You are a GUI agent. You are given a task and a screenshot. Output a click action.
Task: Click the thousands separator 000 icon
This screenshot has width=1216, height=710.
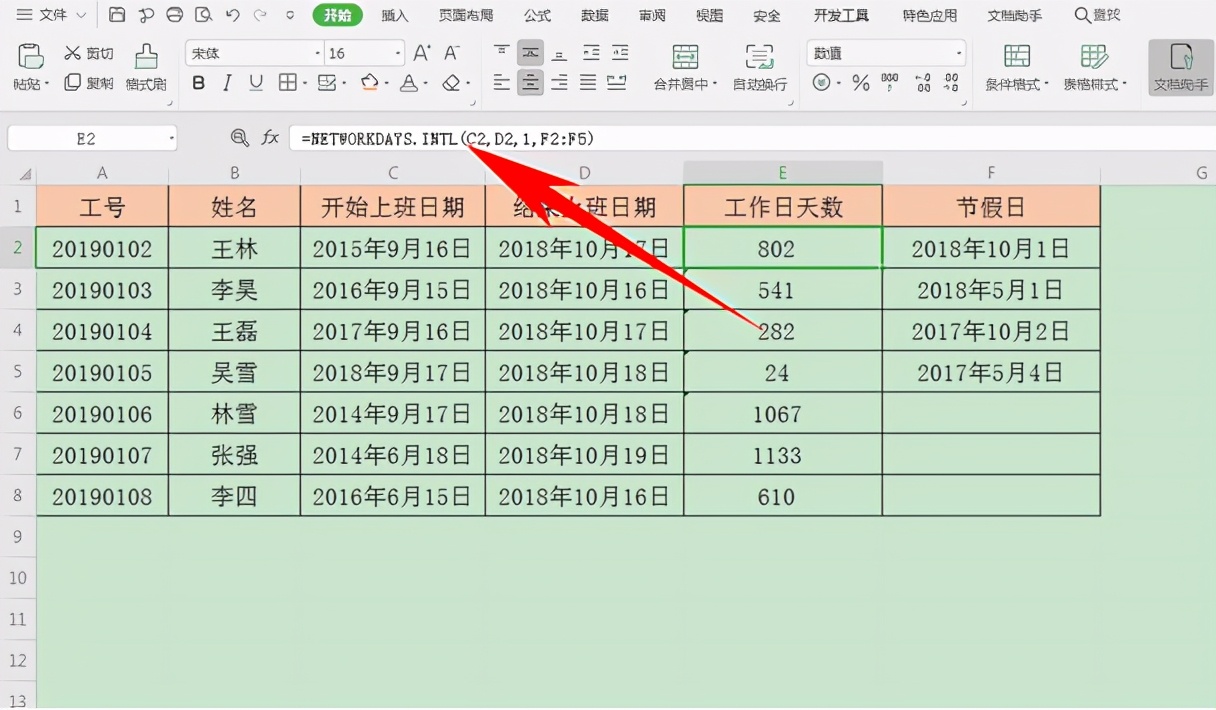[890, 83]
